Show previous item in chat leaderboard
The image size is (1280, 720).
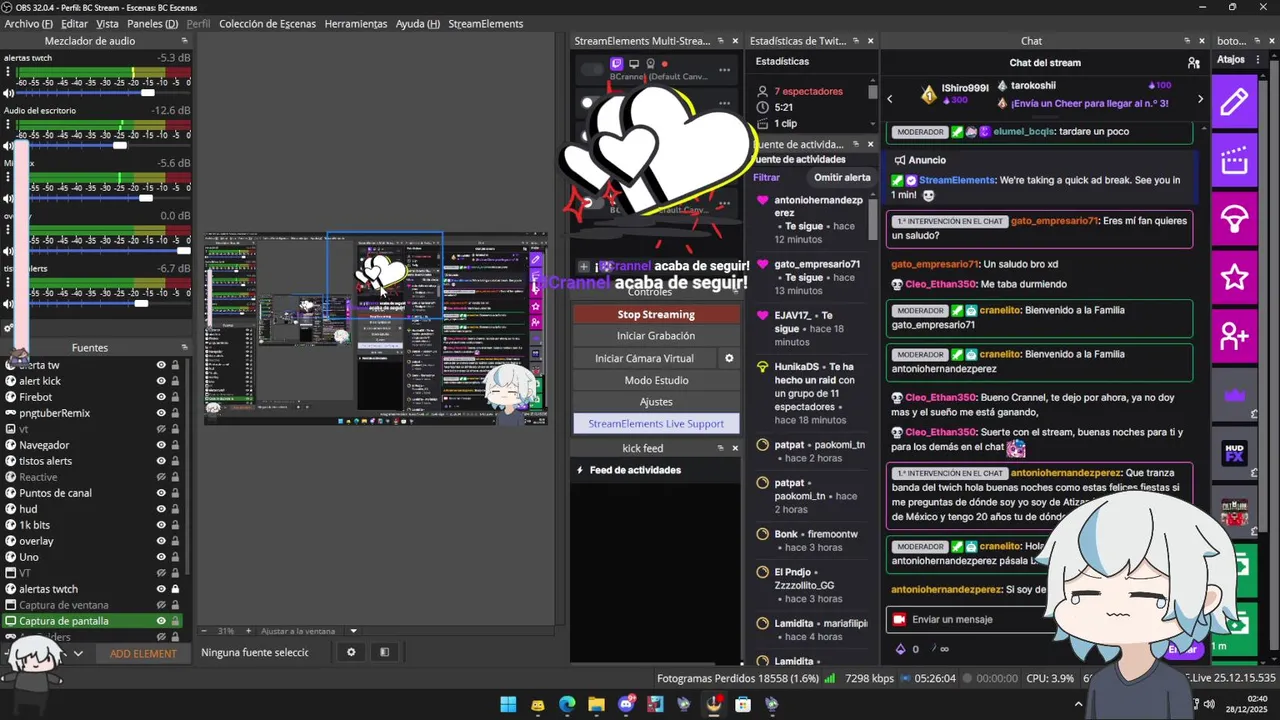coord(890,98)
